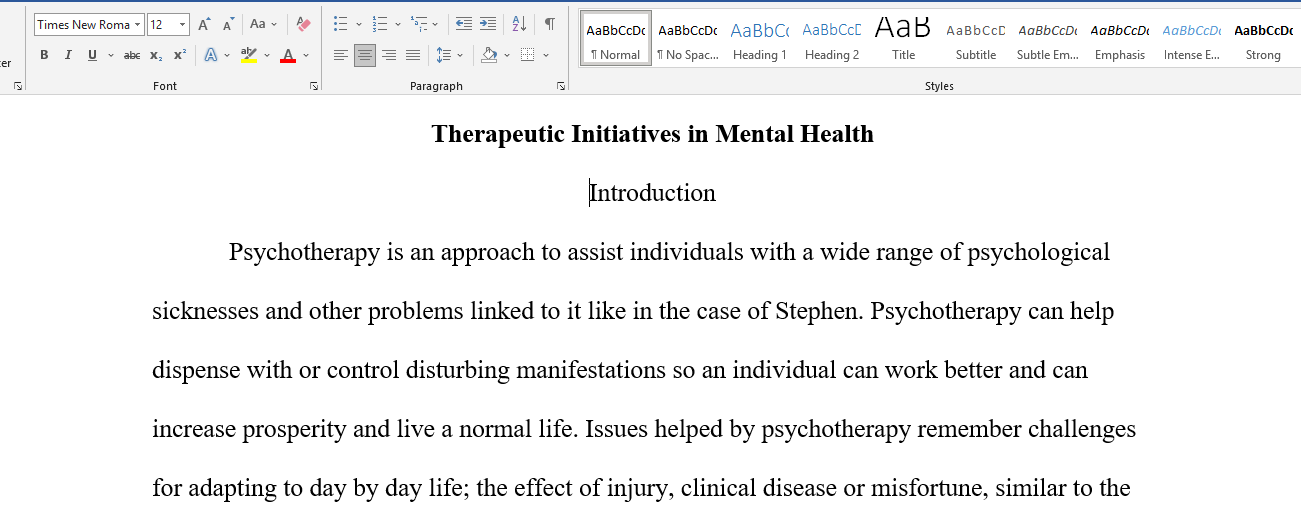Open Times New Roman font name dropdown

point(138,24)
